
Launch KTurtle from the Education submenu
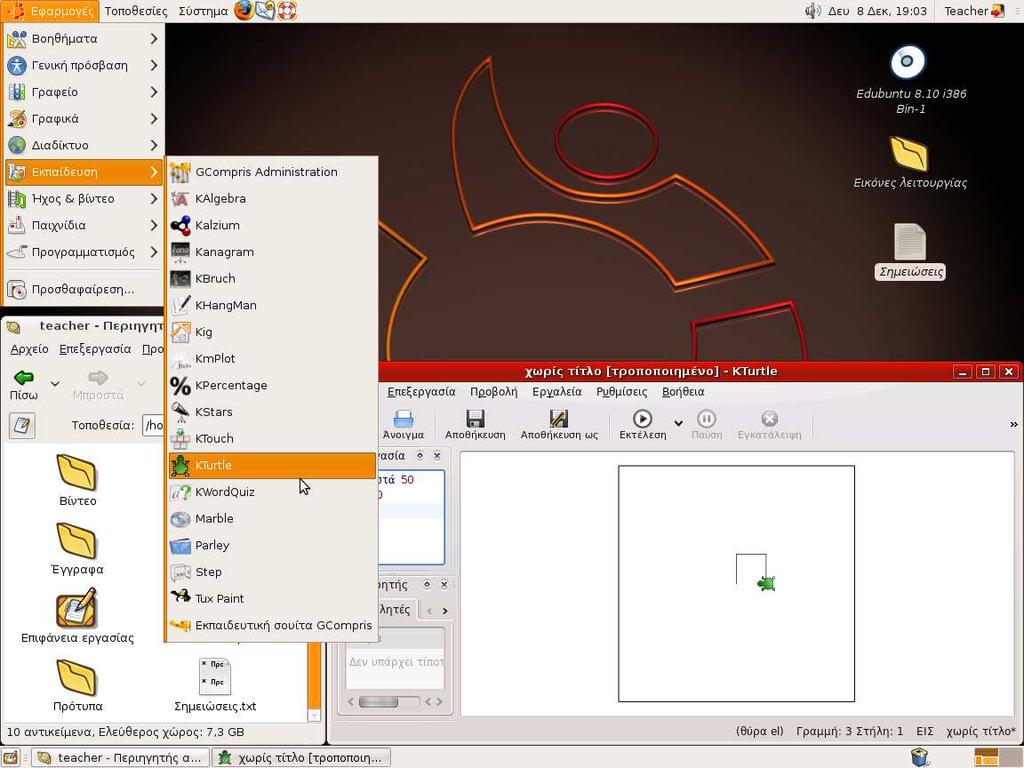point(272,465)
